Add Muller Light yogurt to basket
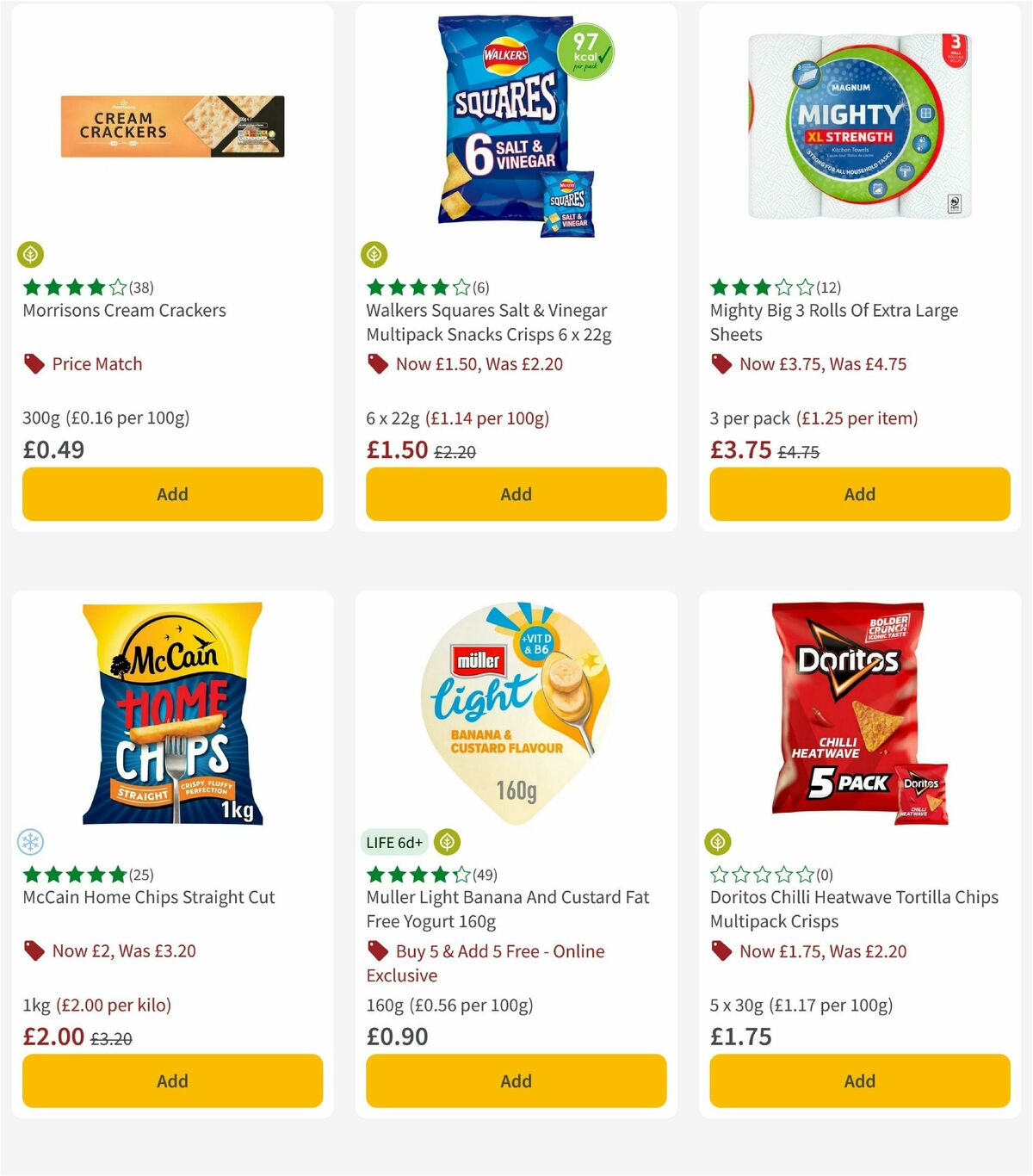The width and height of the screenshot is (1033, 1176). (516, 1080)
